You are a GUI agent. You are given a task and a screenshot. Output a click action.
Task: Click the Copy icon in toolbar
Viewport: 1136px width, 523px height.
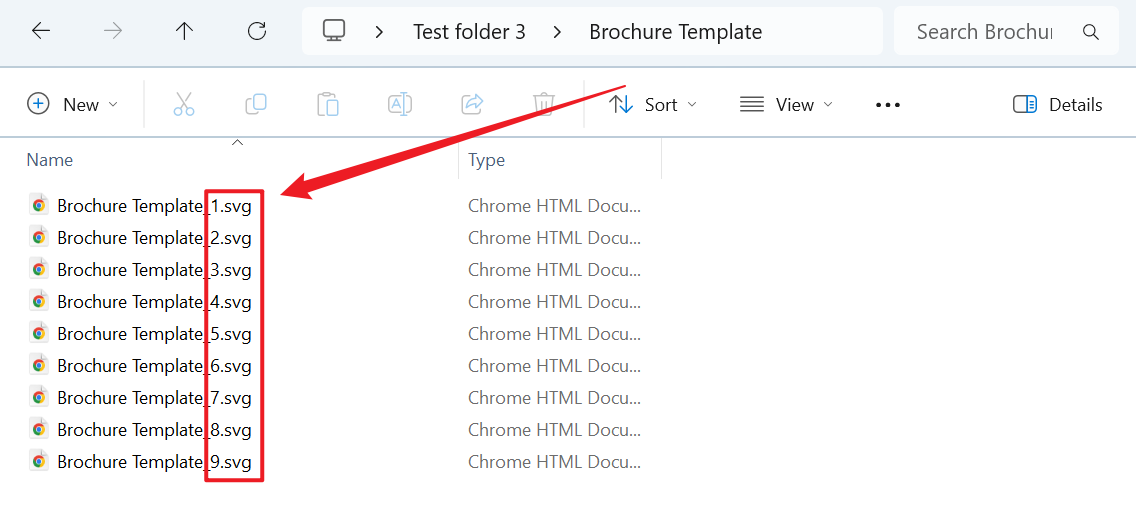256,104
